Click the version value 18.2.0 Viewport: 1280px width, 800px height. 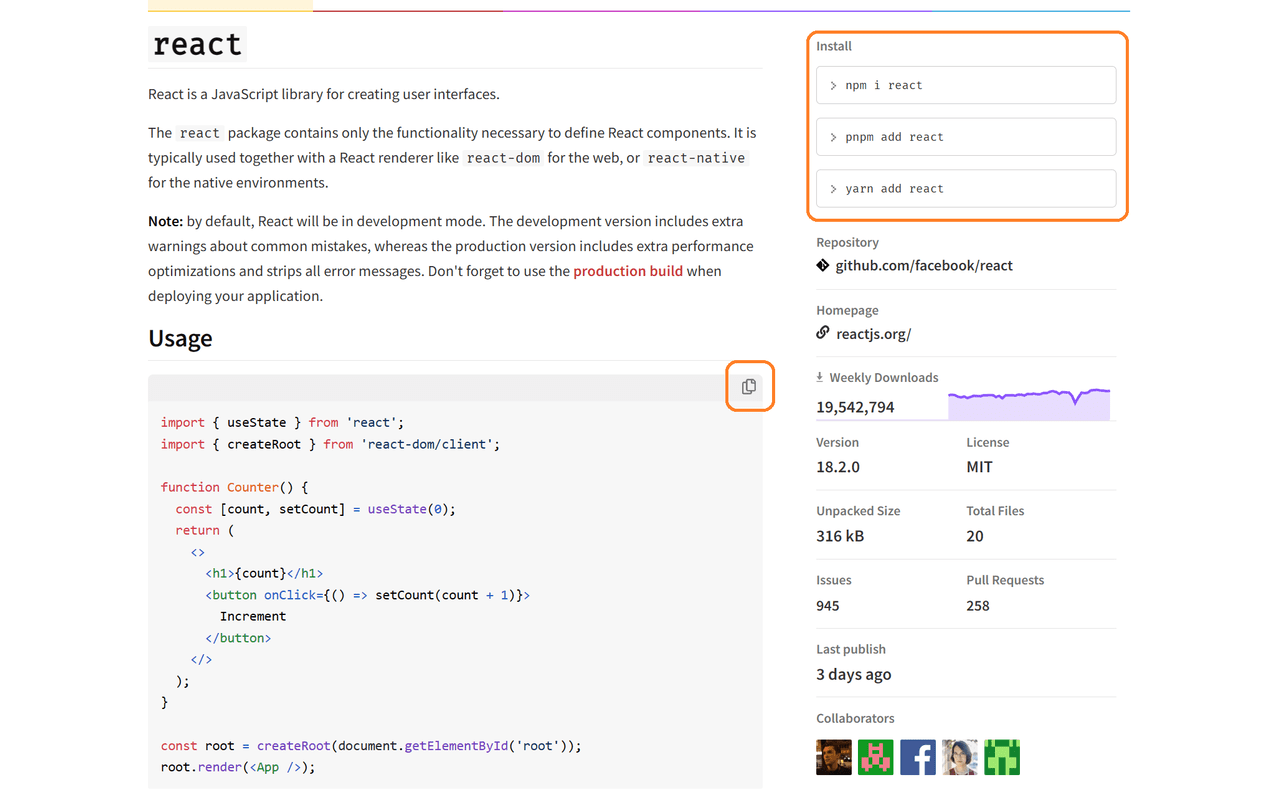[838, 467]
